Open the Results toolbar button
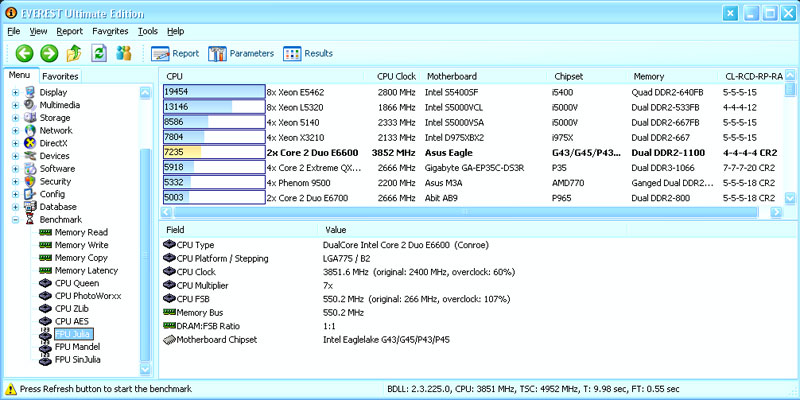The width and height of the screenshot is (800, 400). [308, 54]
